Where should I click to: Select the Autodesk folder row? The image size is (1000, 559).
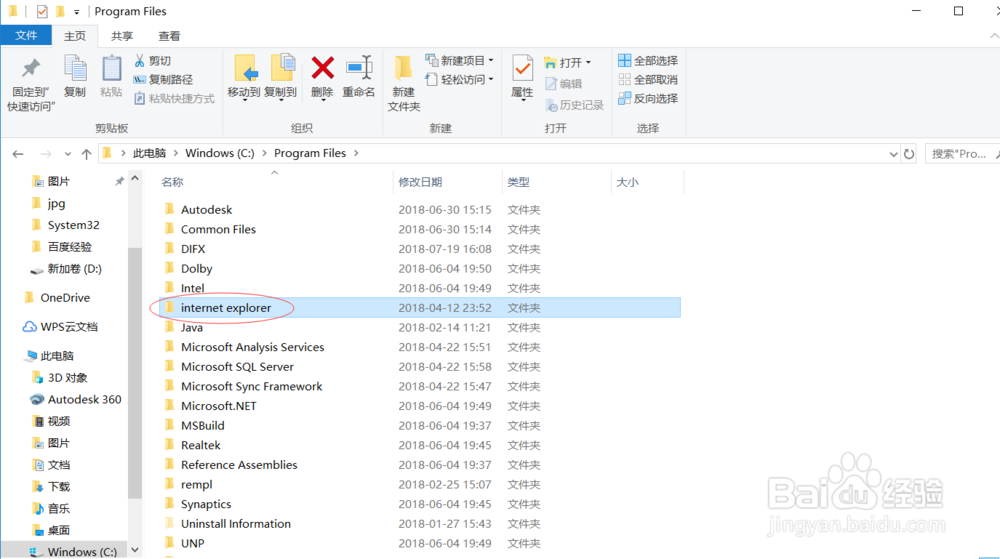[420, 210]
